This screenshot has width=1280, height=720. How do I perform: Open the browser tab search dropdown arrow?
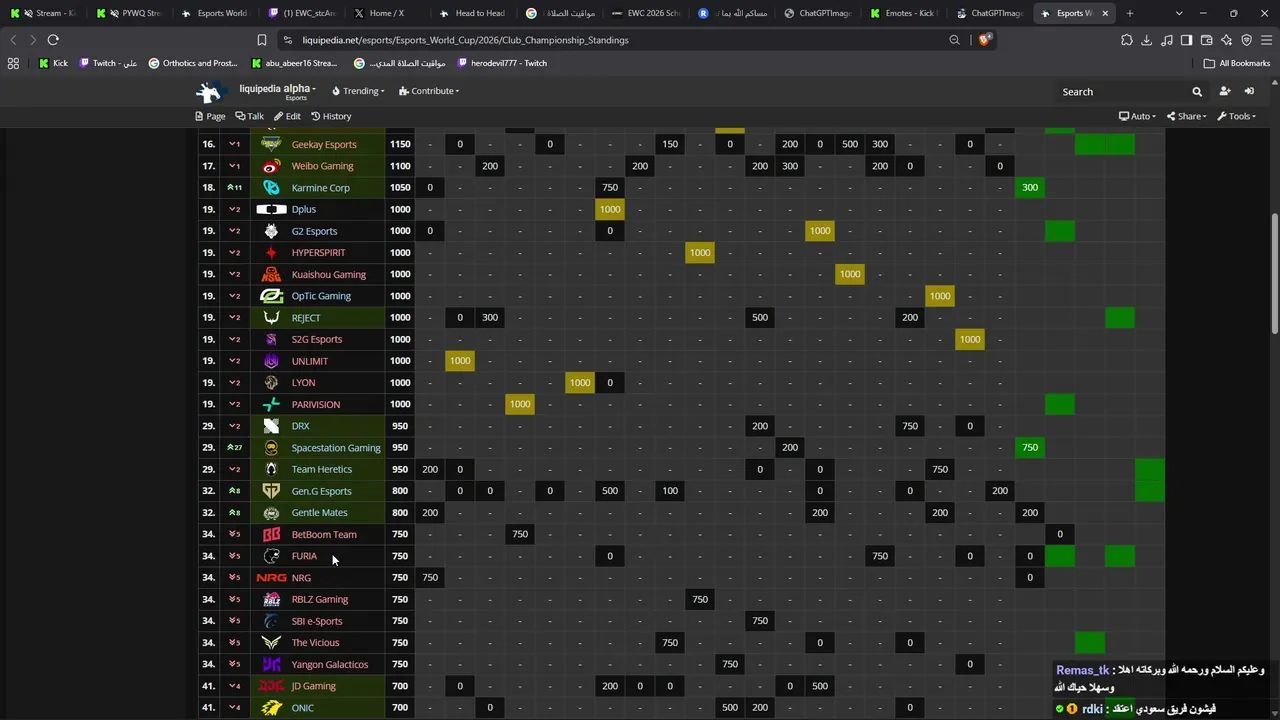click(1179, 13)
